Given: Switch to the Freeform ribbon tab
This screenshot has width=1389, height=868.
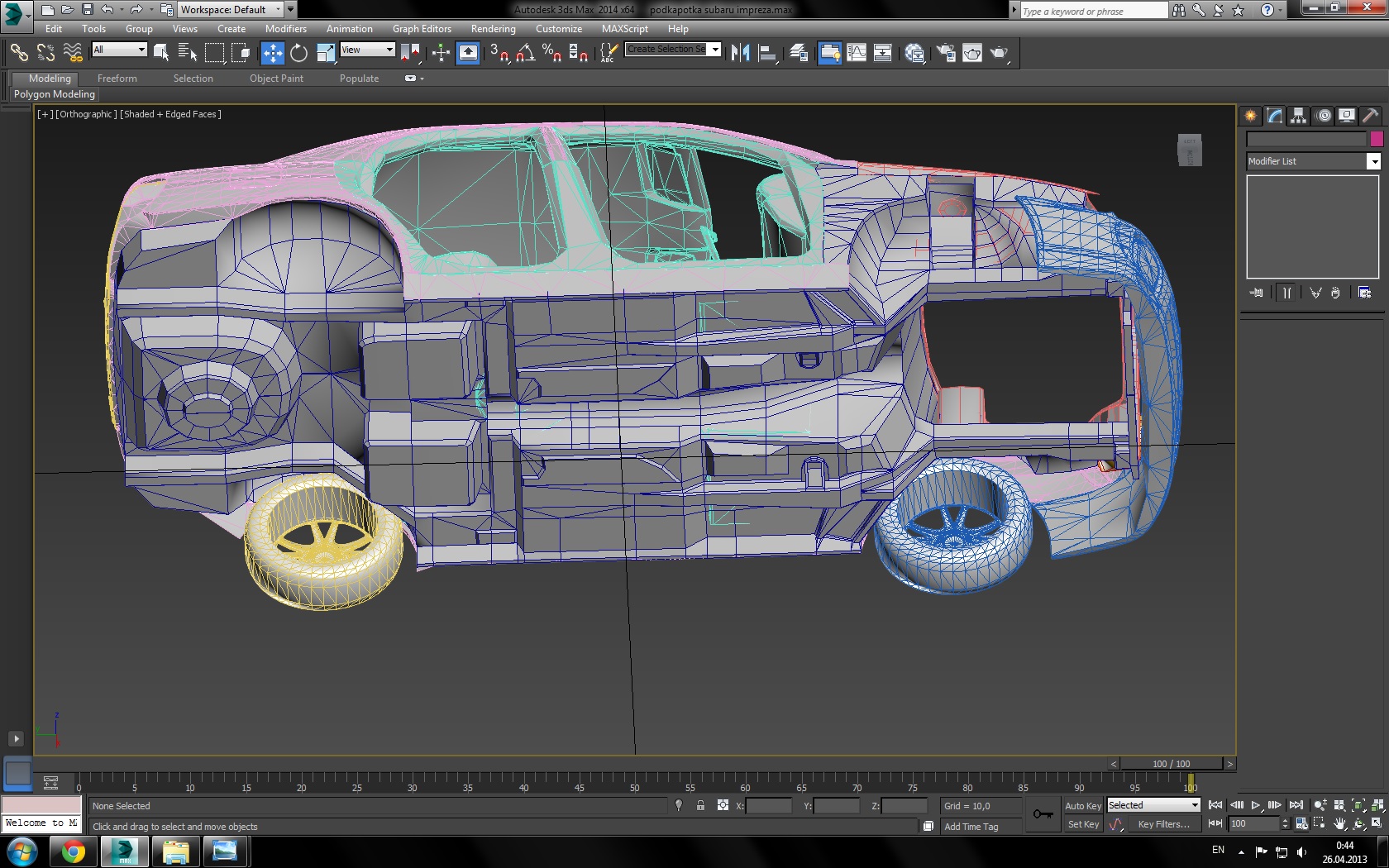Looking at the screenshot, I should point(117,79).
